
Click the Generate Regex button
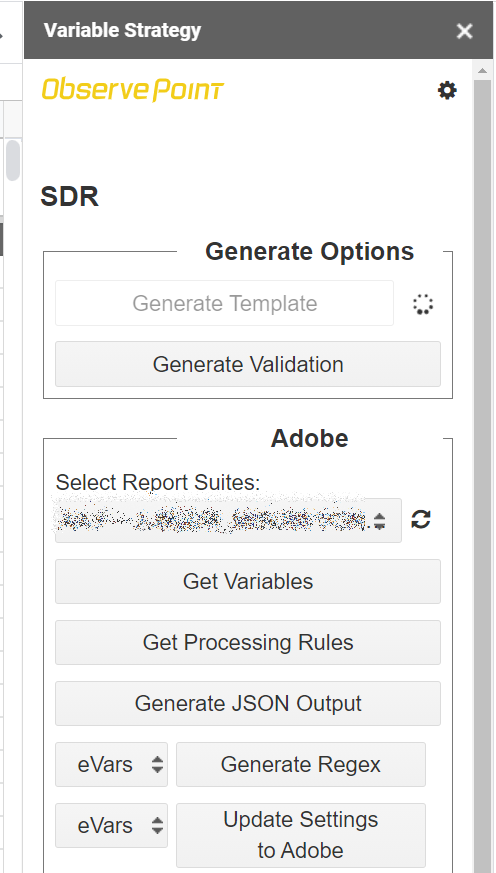[x=301, y=764]
